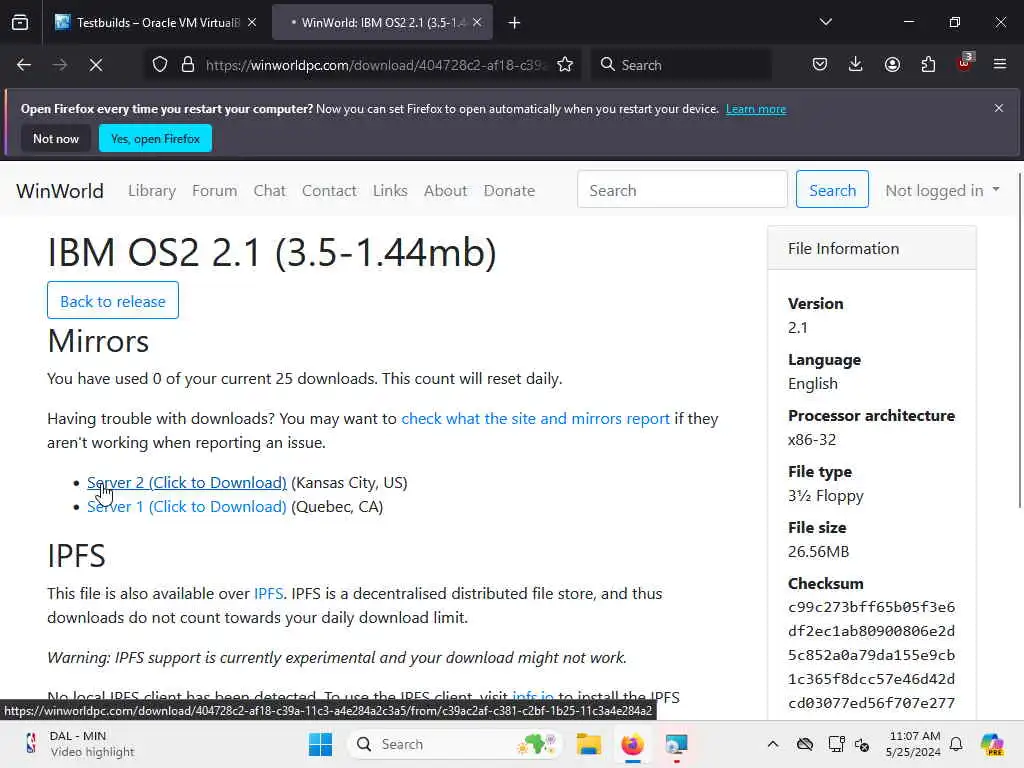Viewport: 1024px width, 768px height.
Task: Close the Testbuilds VirtualBox tab
Action: pyautogui.click(x=252, y=23)
